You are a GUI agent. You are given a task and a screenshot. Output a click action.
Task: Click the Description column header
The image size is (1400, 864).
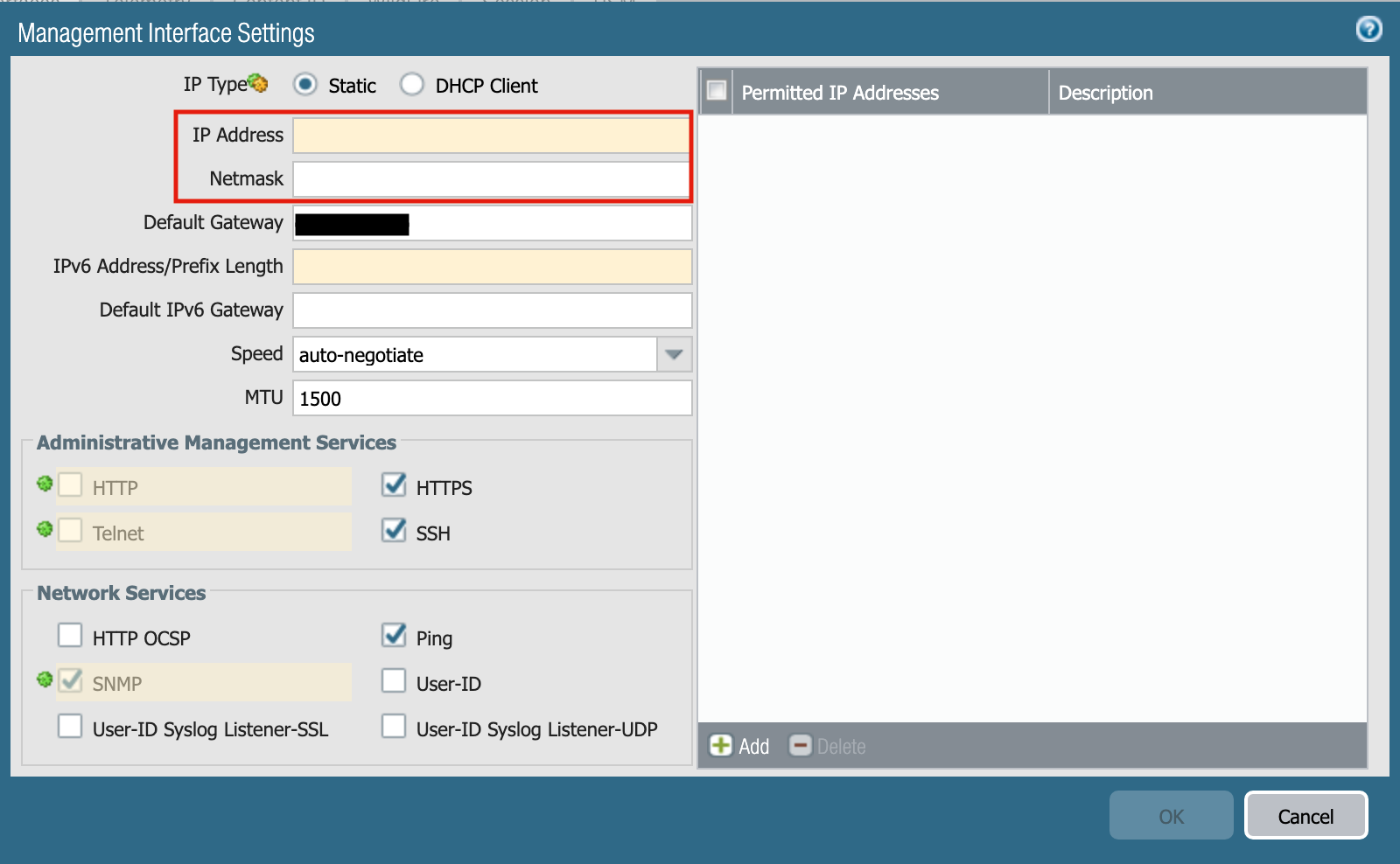(x=1207, y=92)
